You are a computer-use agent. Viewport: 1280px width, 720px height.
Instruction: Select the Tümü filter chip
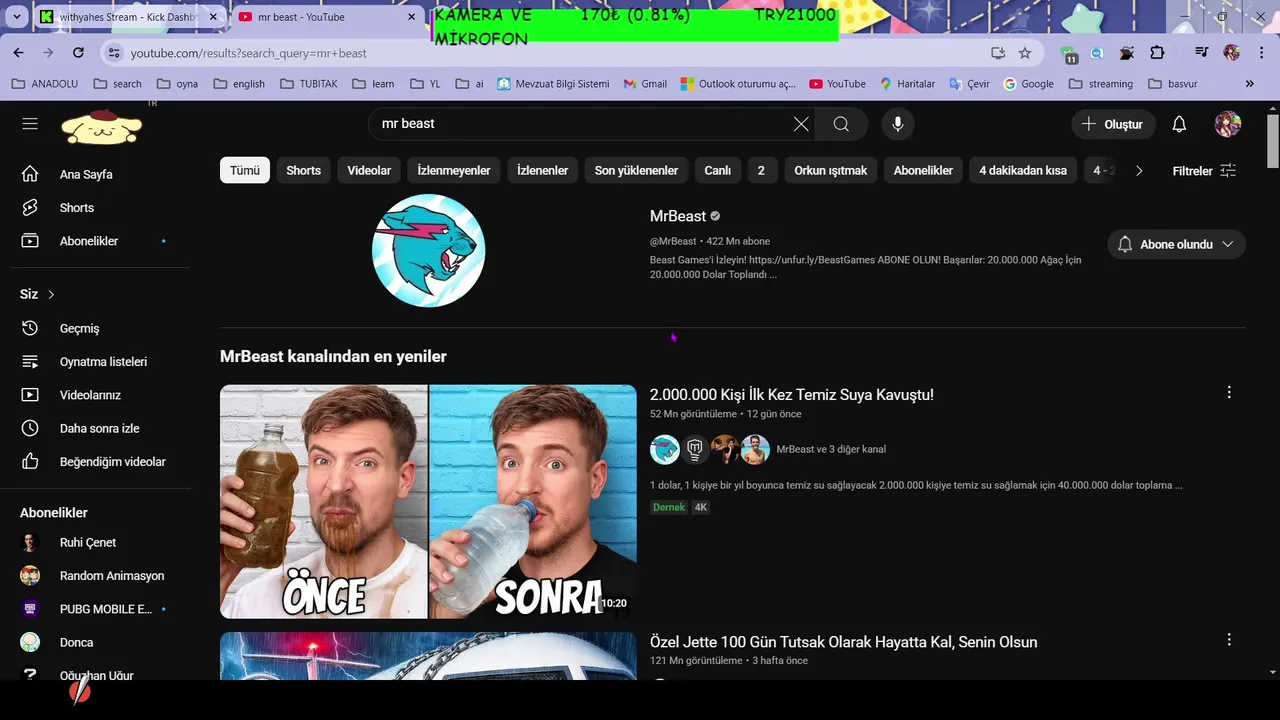245,171
